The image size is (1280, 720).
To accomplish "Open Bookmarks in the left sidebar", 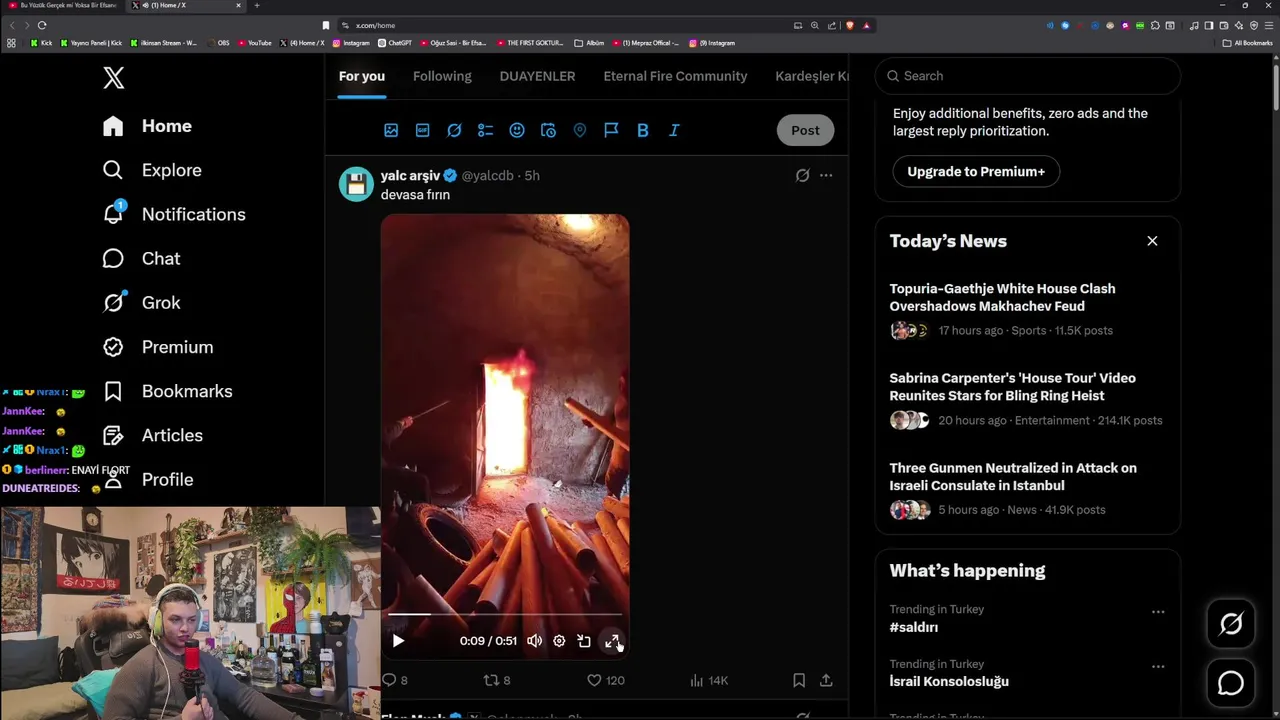I will (x=167, y=391).
